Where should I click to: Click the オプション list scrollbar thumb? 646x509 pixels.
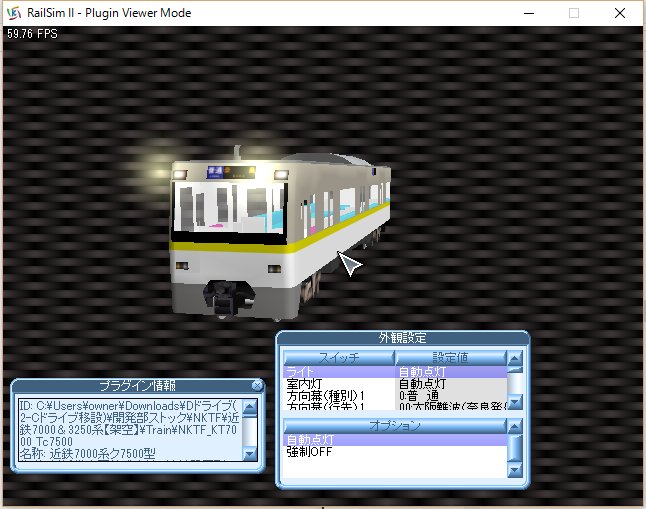click(515, 448)
